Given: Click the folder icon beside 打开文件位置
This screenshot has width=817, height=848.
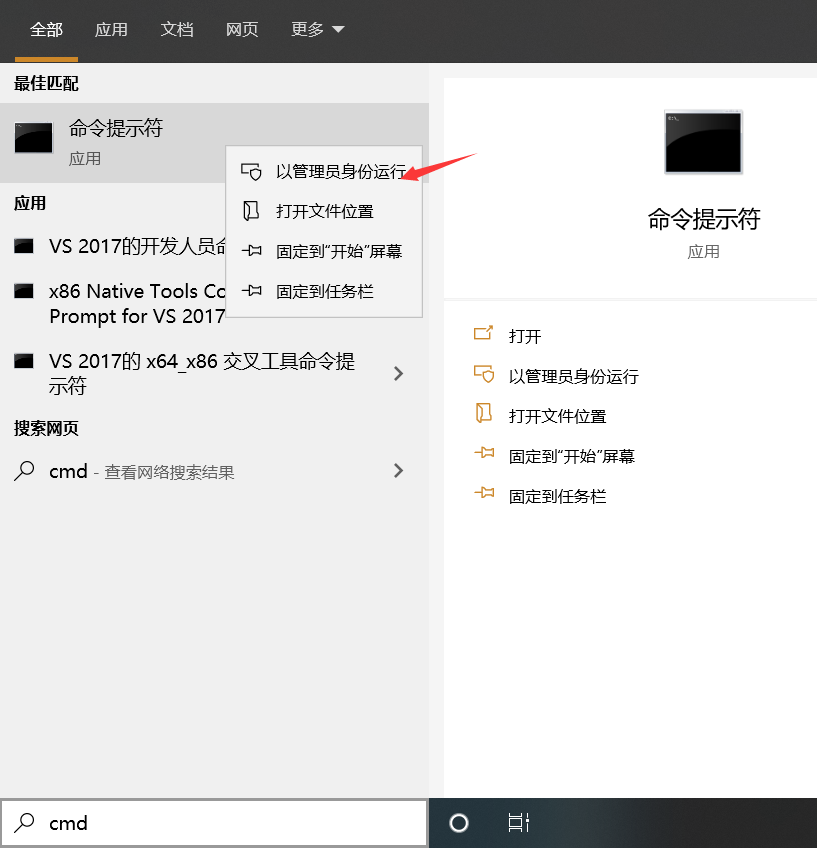Looking at the screenshot, I should click(x=484, y=416).
